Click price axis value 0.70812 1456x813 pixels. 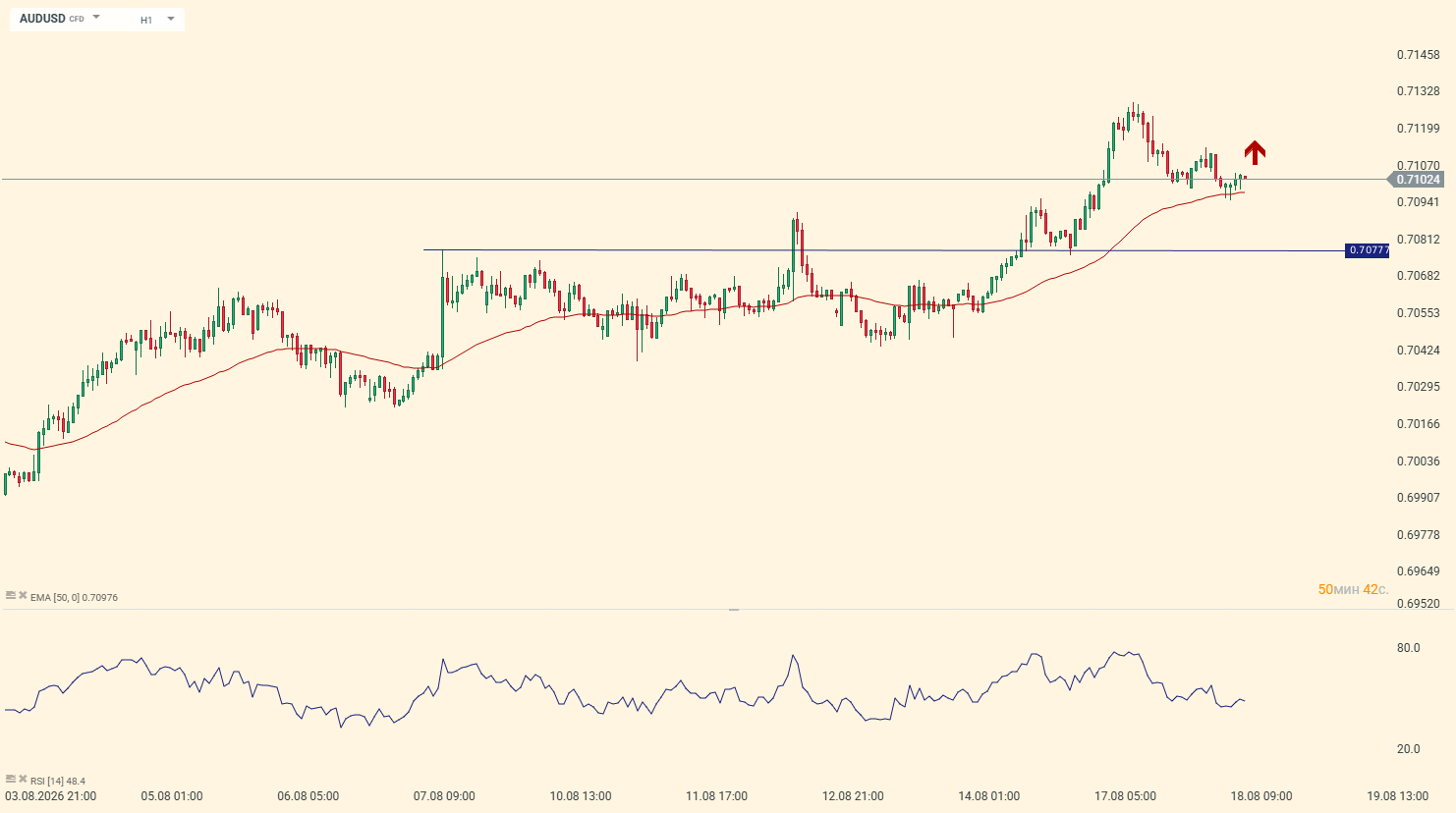[1419, 240]
